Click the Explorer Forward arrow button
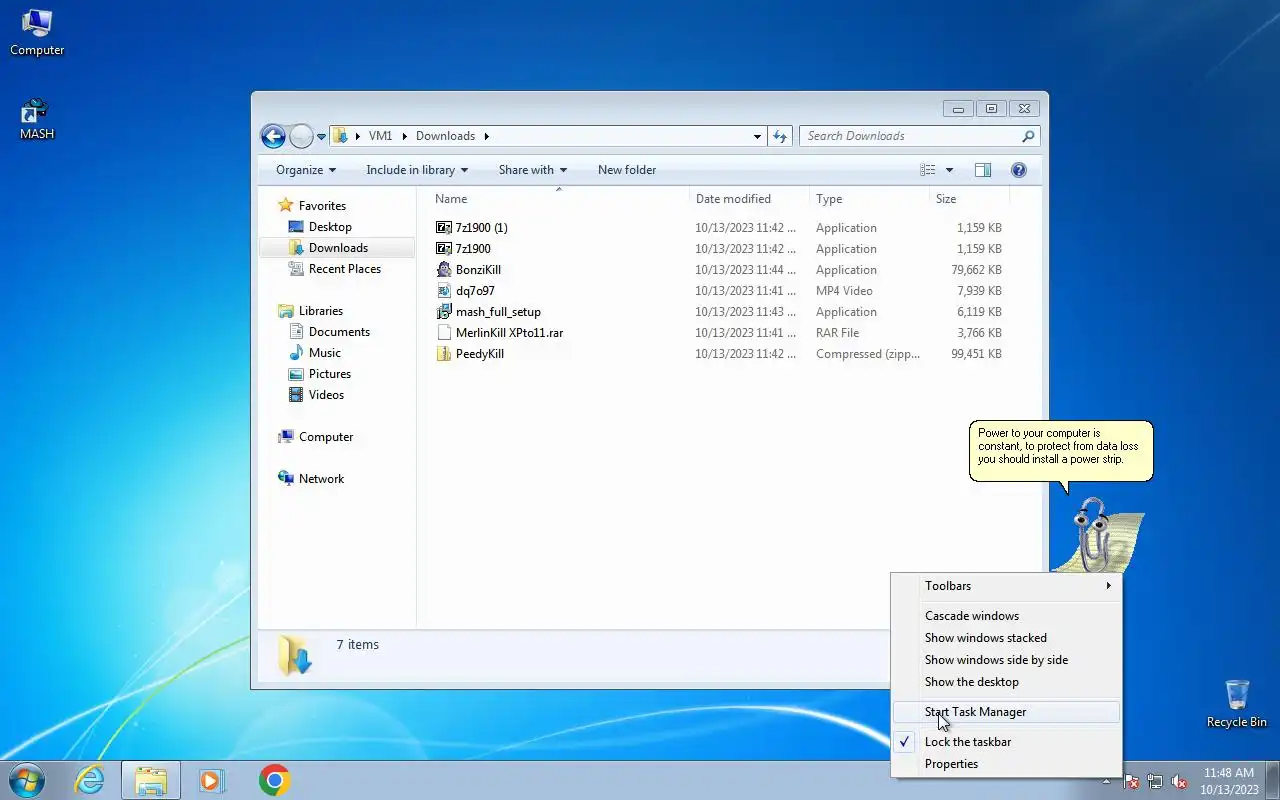The image size is (1280, 800). pos(301,136)
